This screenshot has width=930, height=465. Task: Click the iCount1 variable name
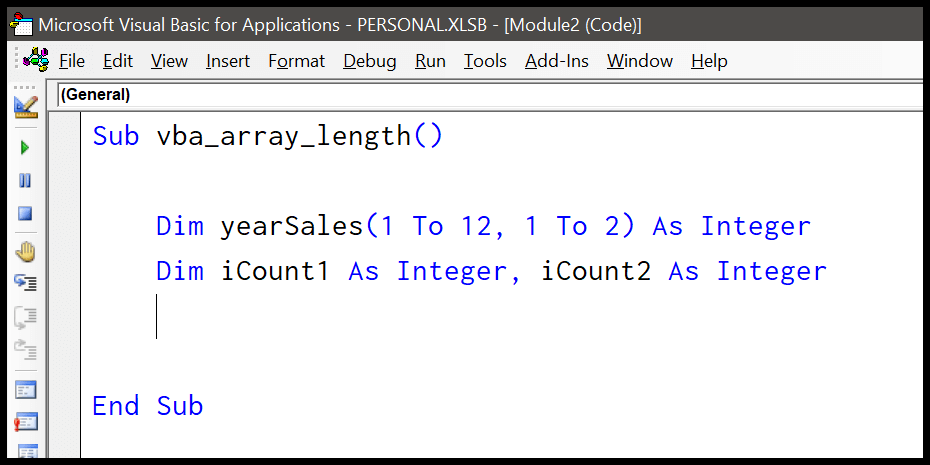[x=275, y=271]
